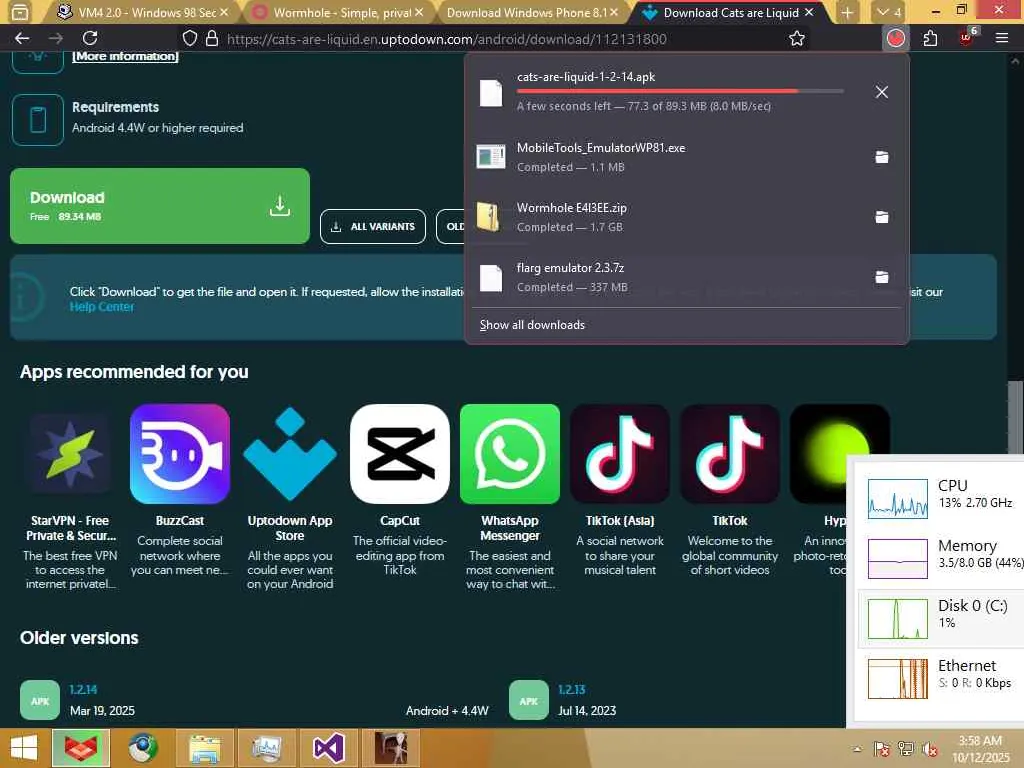Open the TikTok app icon
The height and width of the screenshot is (768, 1024).
729,454
